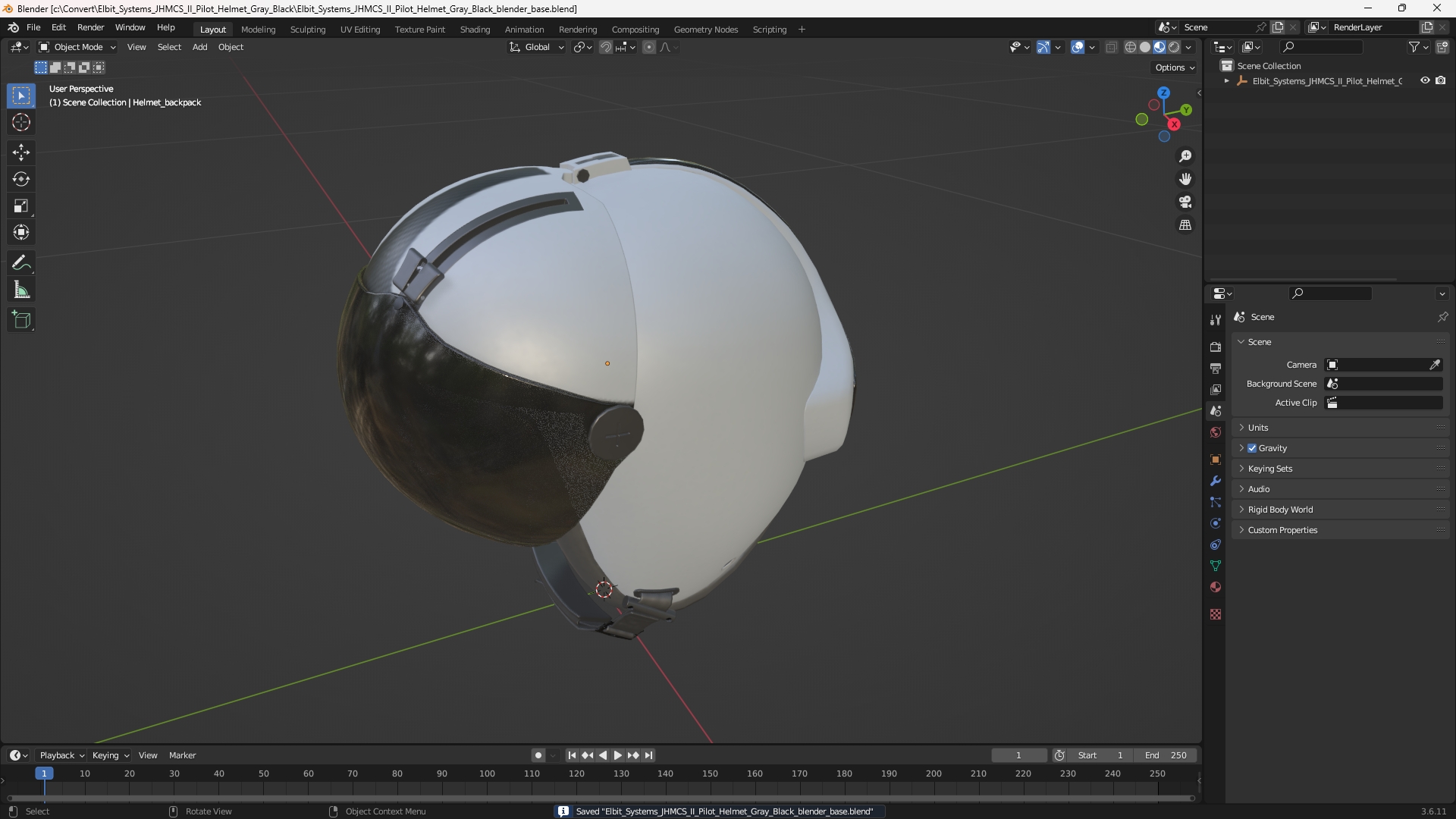
Task: Play the animation forward
Action: 618,755
